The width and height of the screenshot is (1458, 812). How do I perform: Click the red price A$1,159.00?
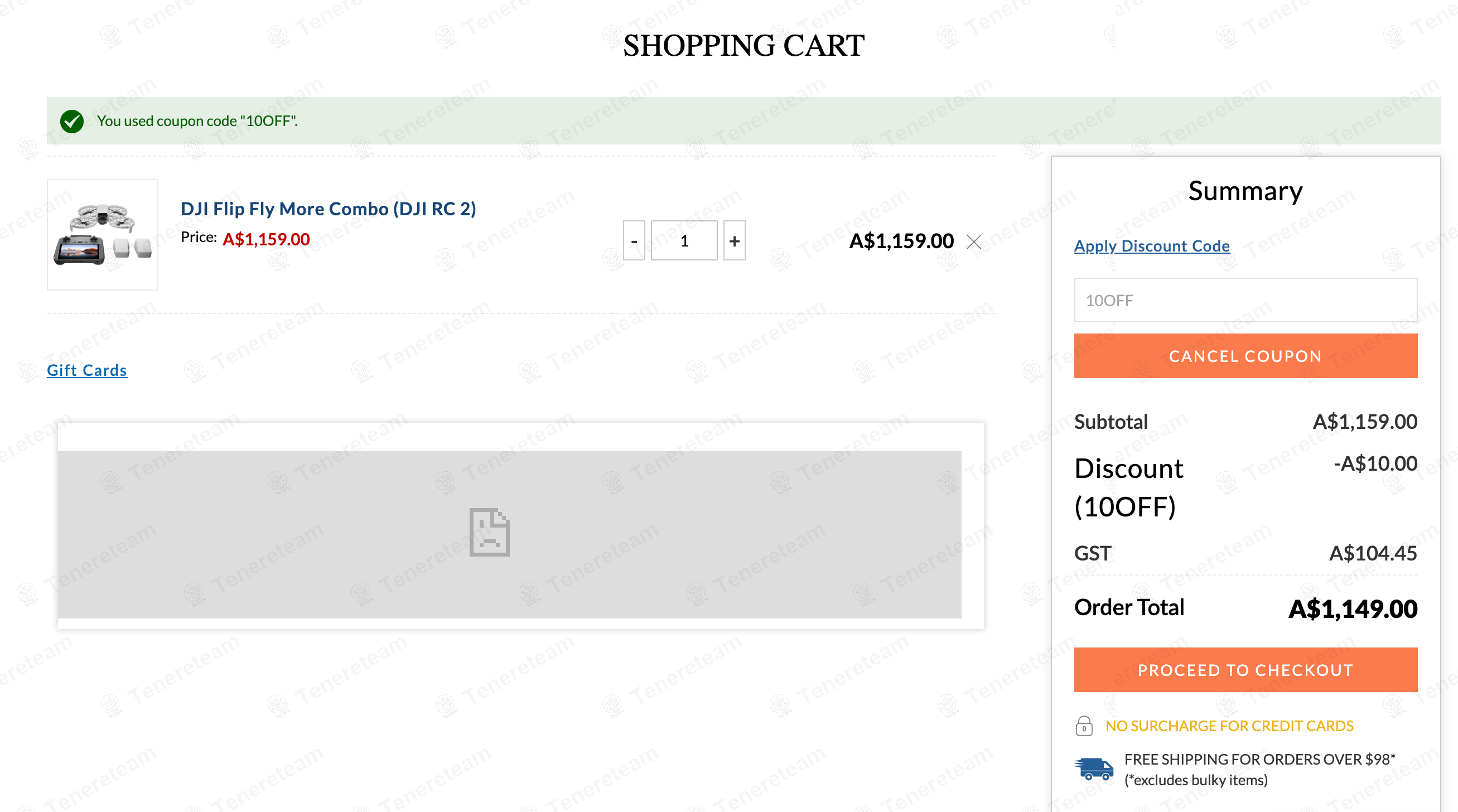tap(266, 239)
